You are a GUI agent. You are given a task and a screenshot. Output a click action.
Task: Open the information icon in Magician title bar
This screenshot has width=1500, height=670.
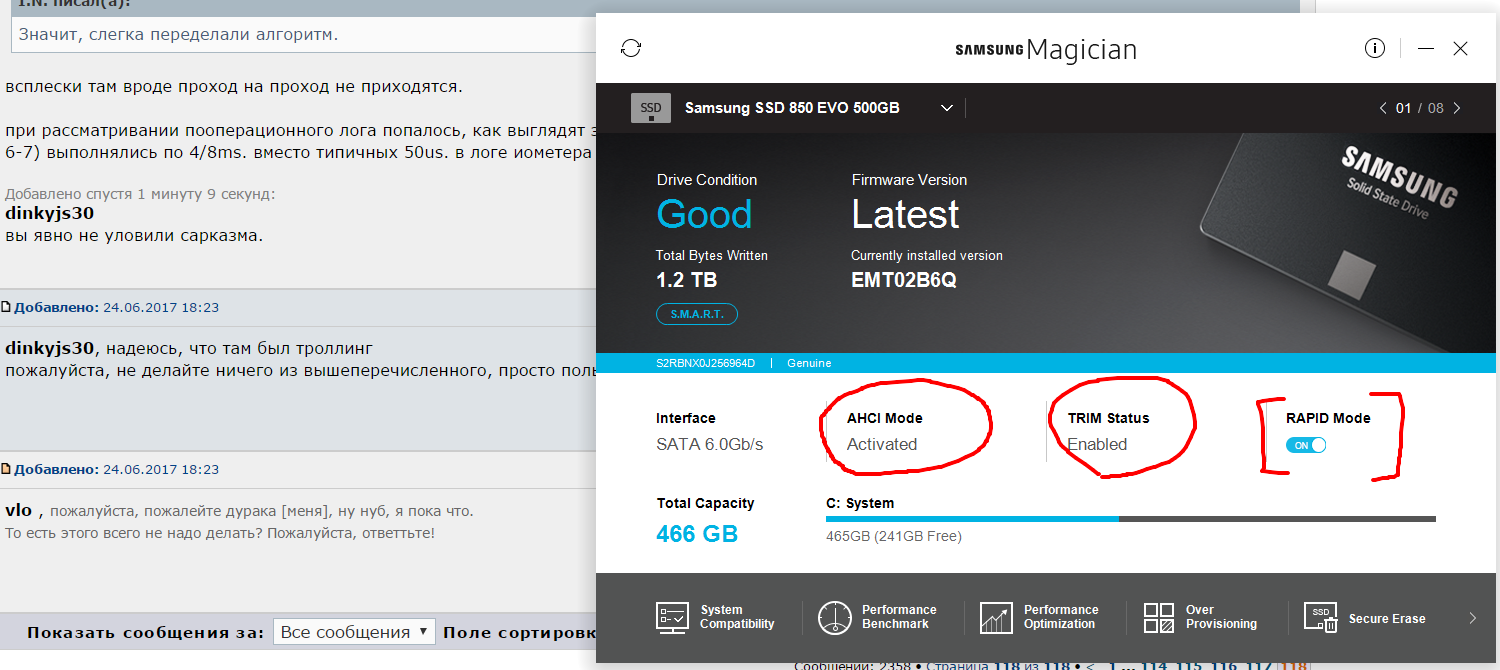[1375, 48]
